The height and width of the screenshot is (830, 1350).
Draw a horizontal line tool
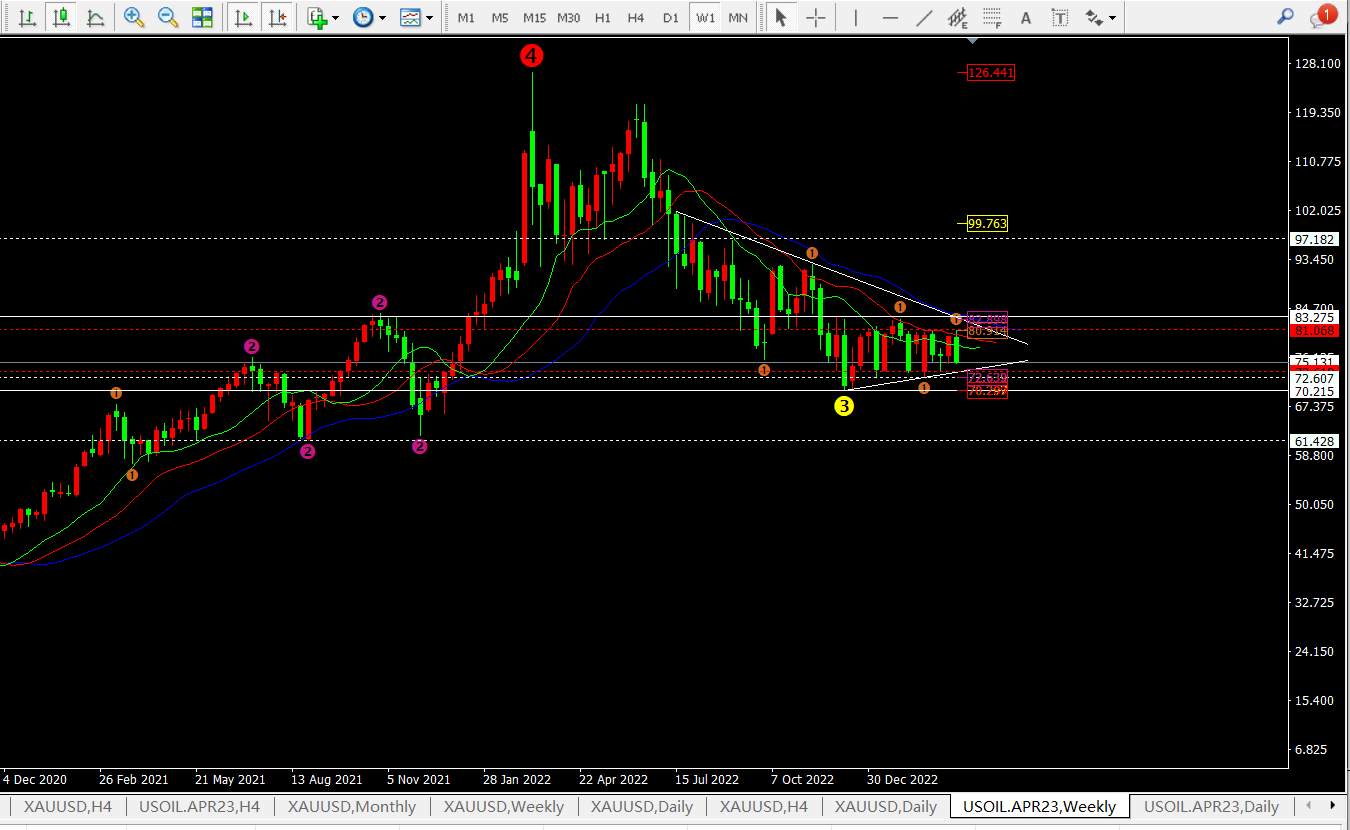tap(890, 17)
